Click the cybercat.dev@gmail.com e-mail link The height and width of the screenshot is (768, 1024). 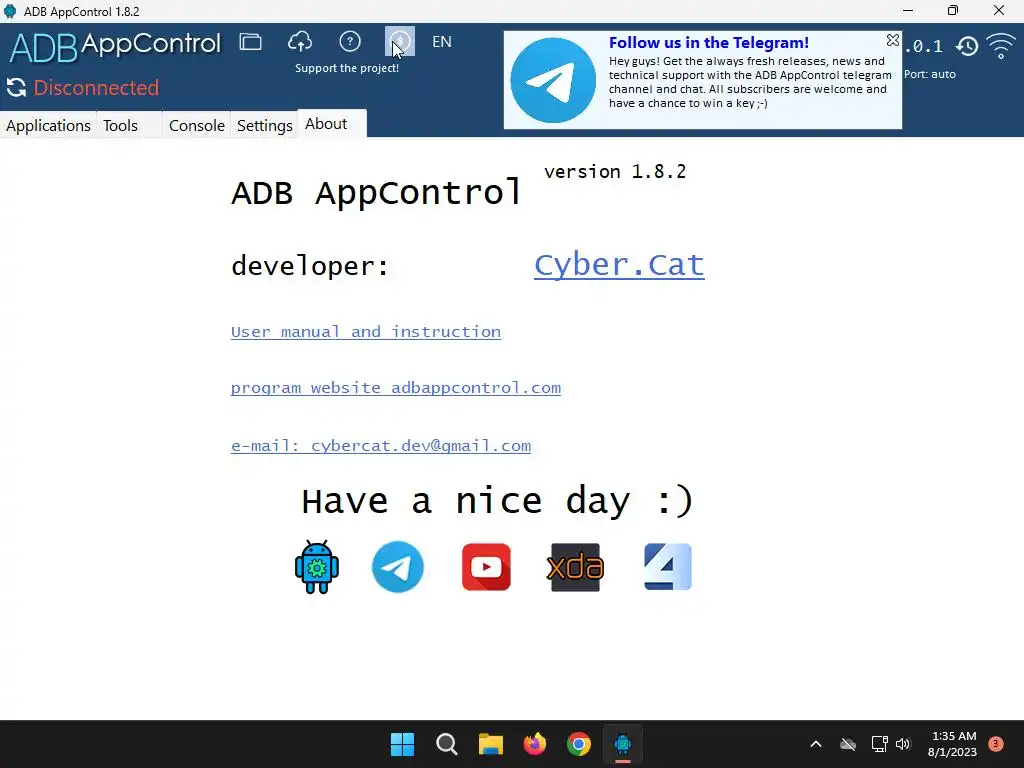(x=381, y=446)
